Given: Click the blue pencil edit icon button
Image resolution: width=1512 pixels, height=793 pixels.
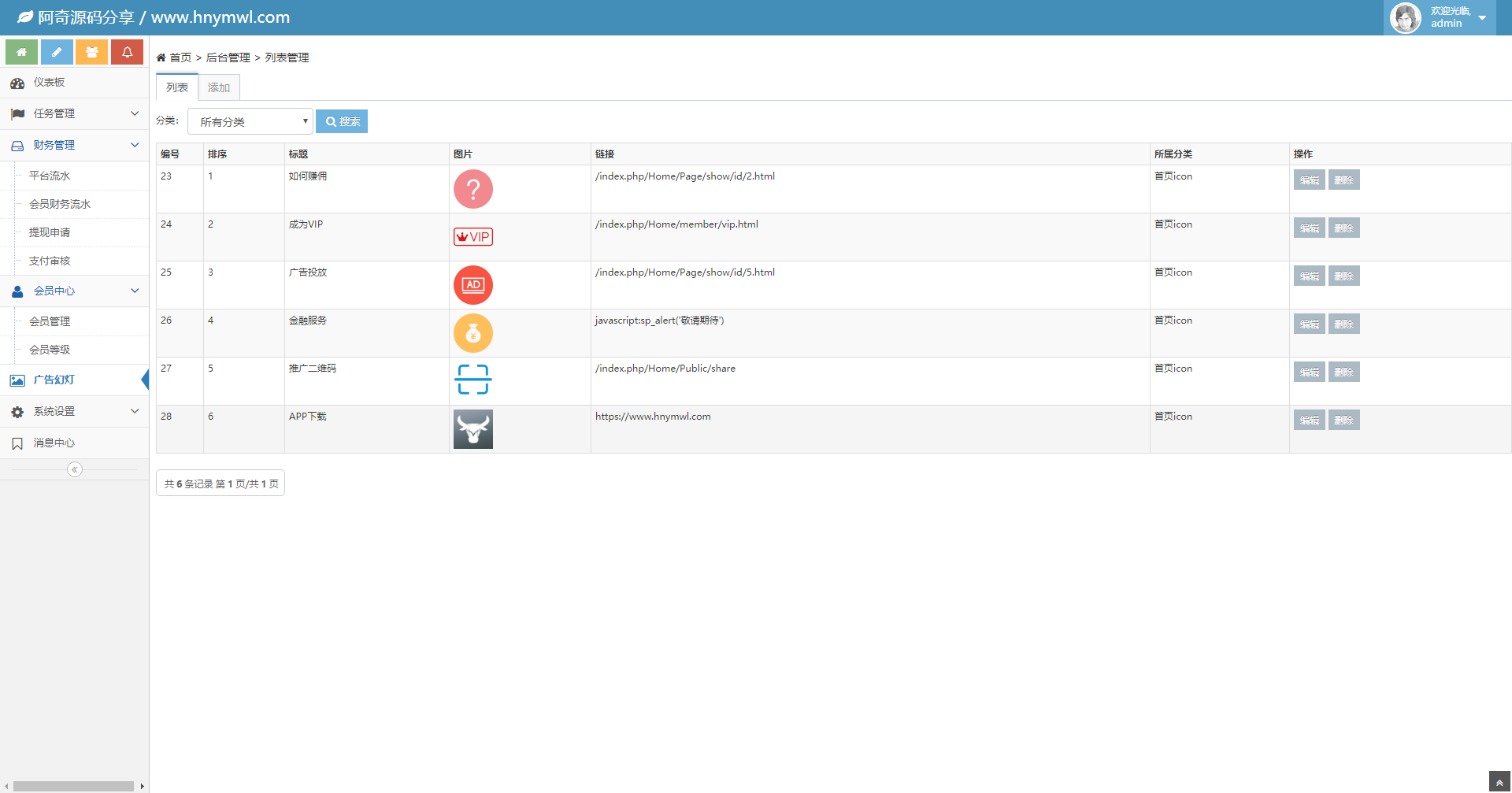Looking at the screenshot, I should 57,52.
